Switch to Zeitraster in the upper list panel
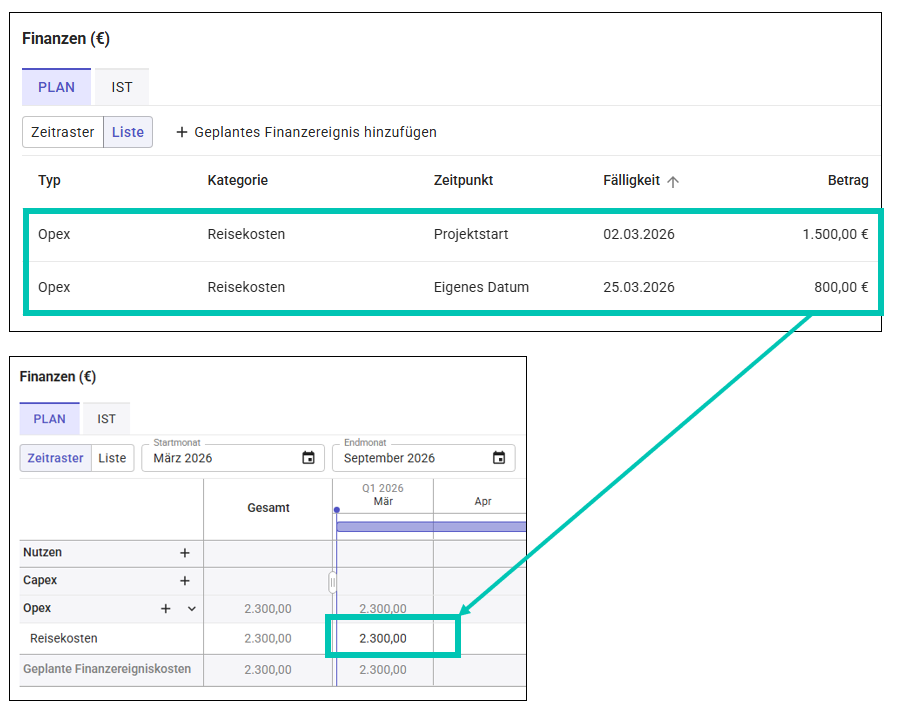The height and width of the screenshot is (709, 898). (63, 132)
